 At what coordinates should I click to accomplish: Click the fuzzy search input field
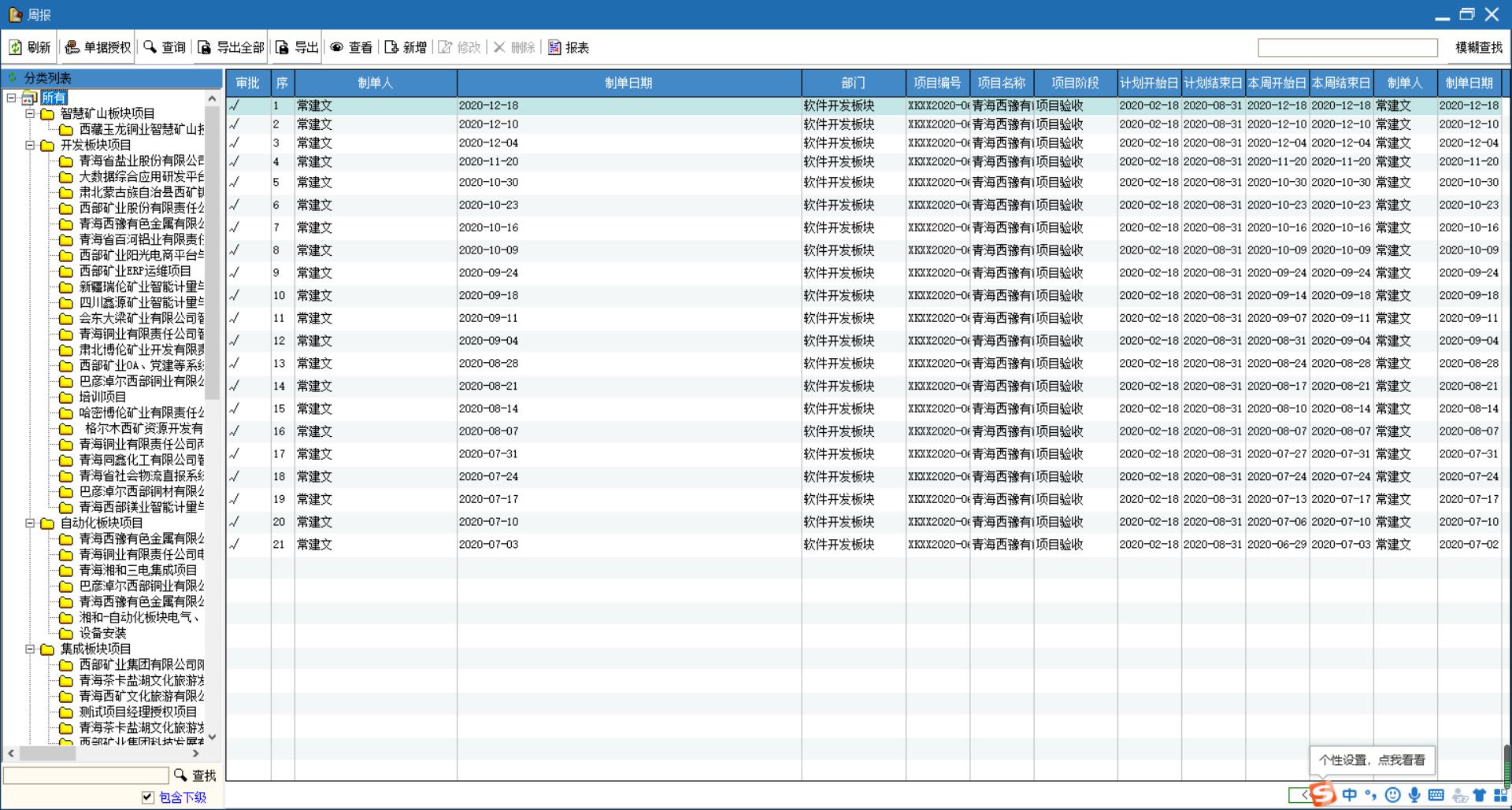click(1347, 48)
